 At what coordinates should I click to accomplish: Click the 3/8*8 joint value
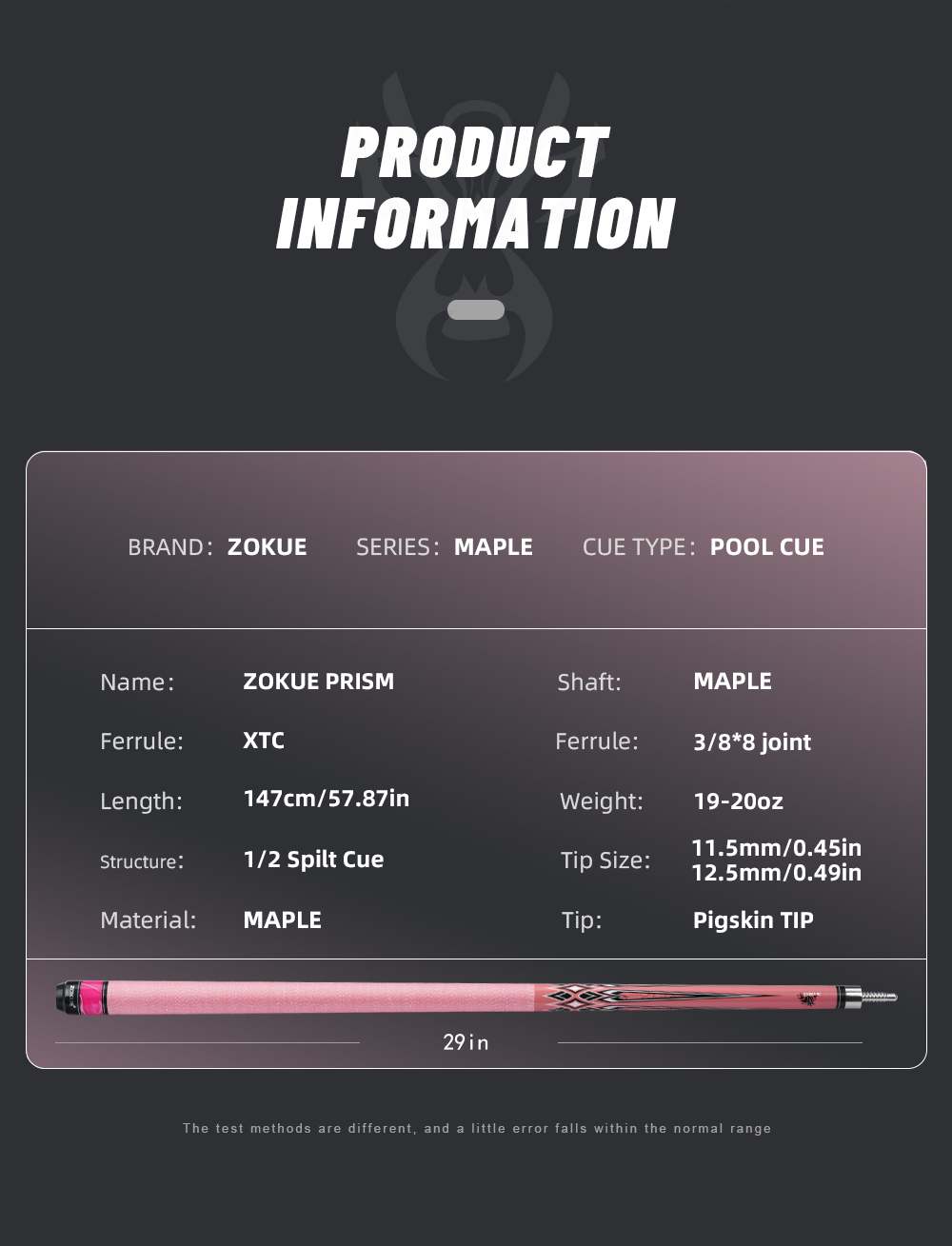point(752,742)
